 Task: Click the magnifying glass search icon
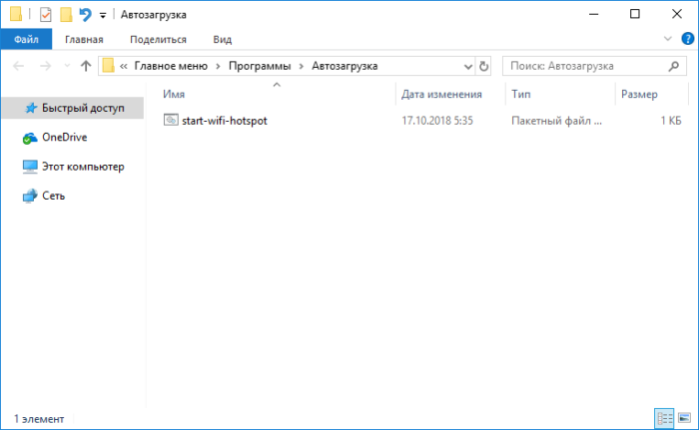pos(674,66)
